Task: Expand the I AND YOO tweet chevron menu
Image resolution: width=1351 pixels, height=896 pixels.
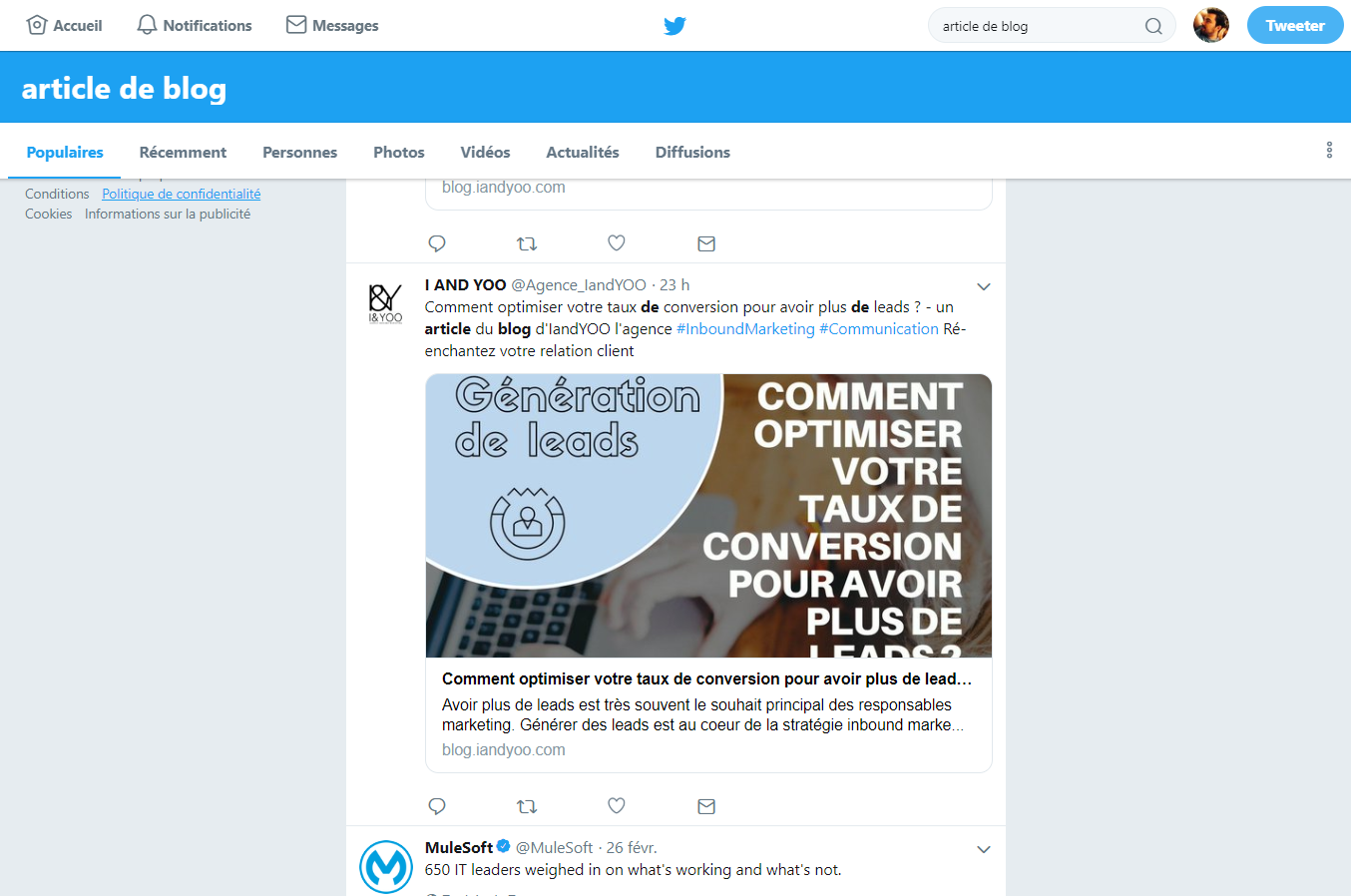Action: [x=984, y=286]
